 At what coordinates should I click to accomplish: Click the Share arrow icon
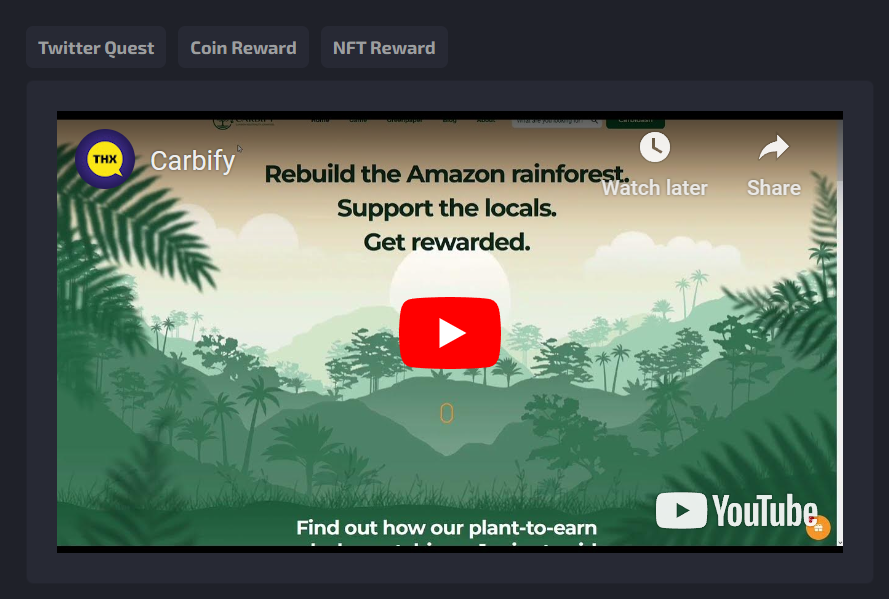774,148
